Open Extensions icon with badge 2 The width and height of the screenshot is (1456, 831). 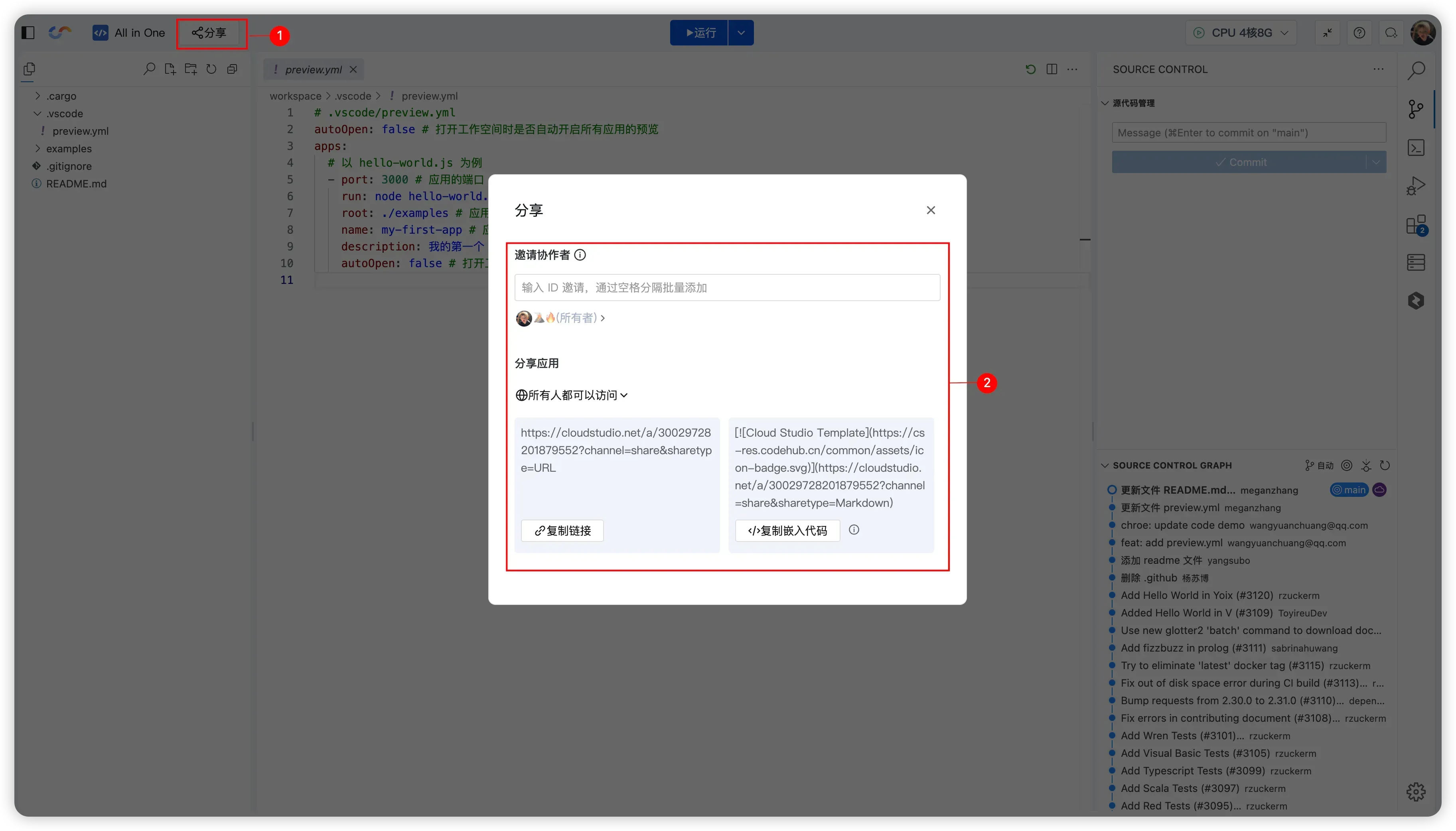(x=1415, y=225)
